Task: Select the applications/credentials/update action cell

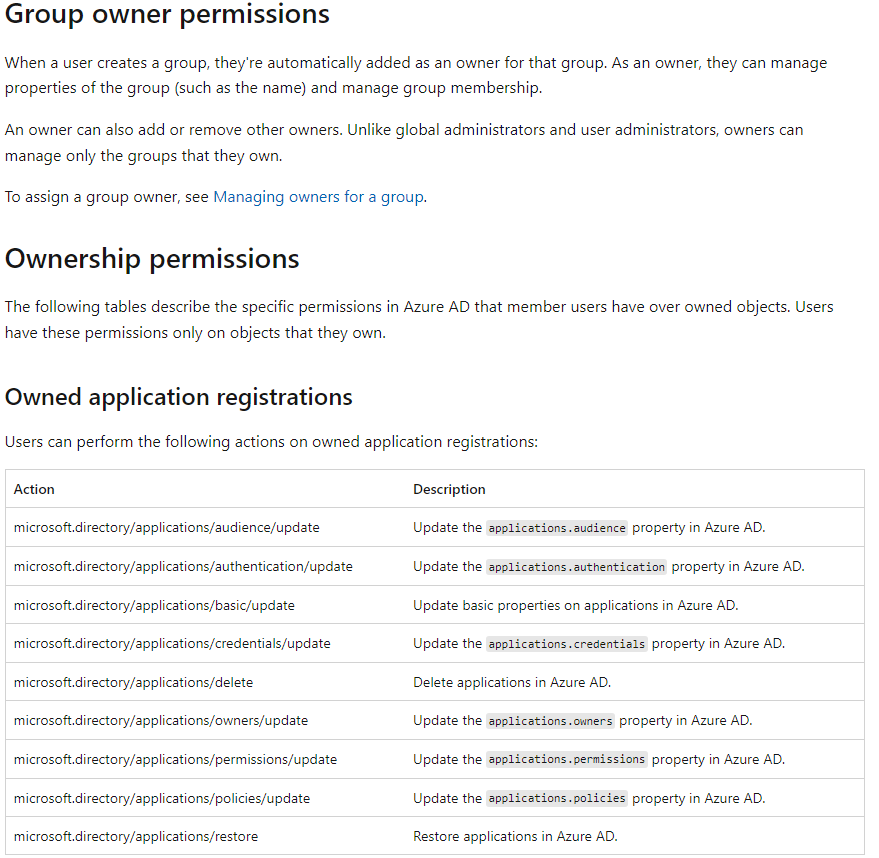Action: [x=172, y=643]
